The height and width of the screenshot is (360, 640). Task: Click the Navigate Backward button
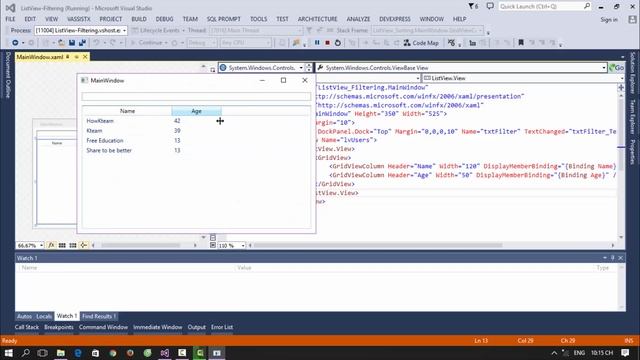tap(15, 42)
